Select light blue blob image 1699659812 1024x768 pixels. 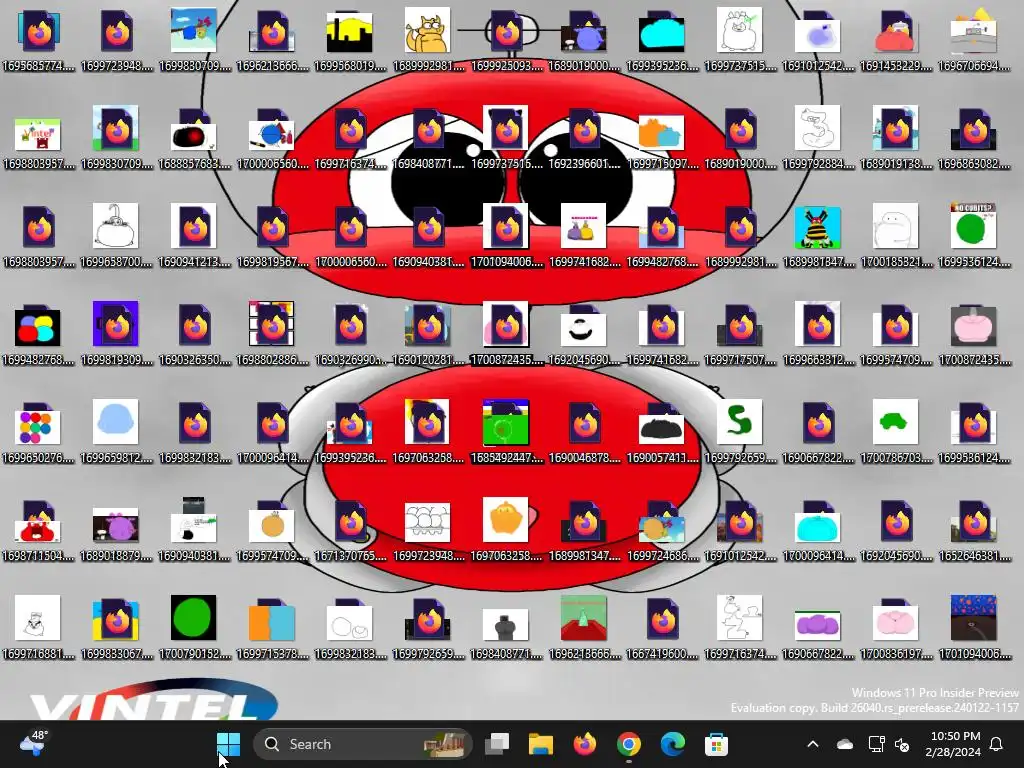116,432
